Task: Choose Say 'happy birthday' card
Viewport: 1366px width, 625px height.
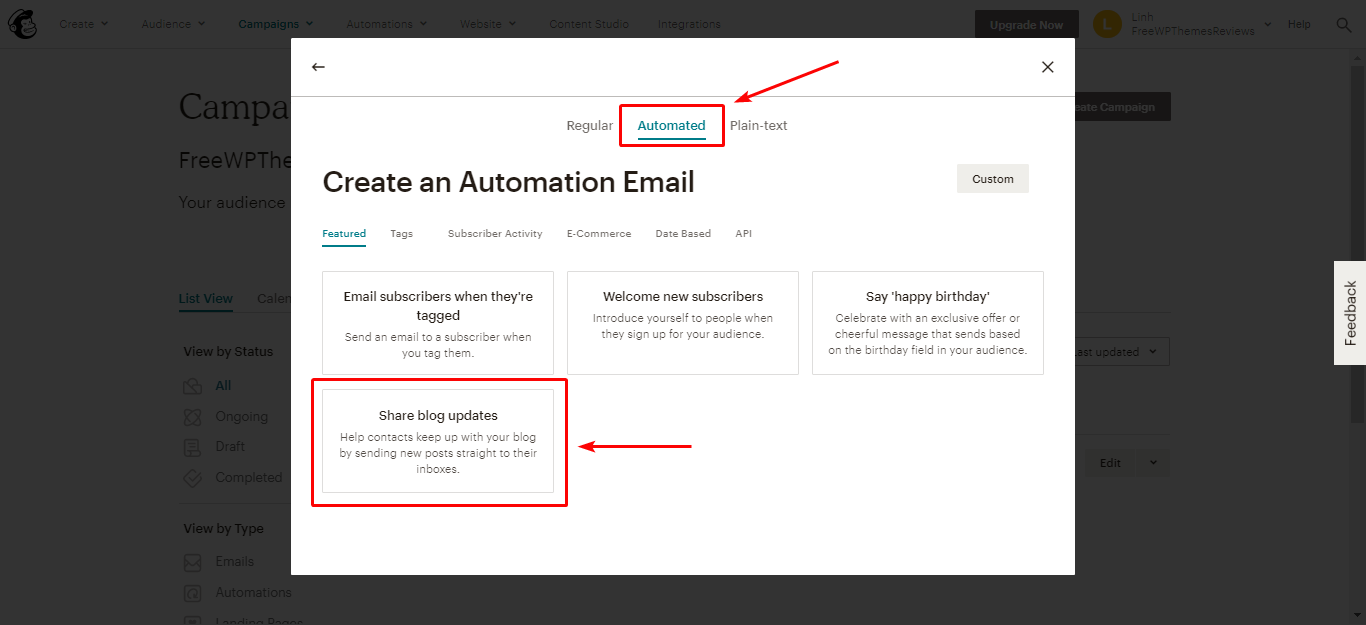Action: click(x=928, y=323)
